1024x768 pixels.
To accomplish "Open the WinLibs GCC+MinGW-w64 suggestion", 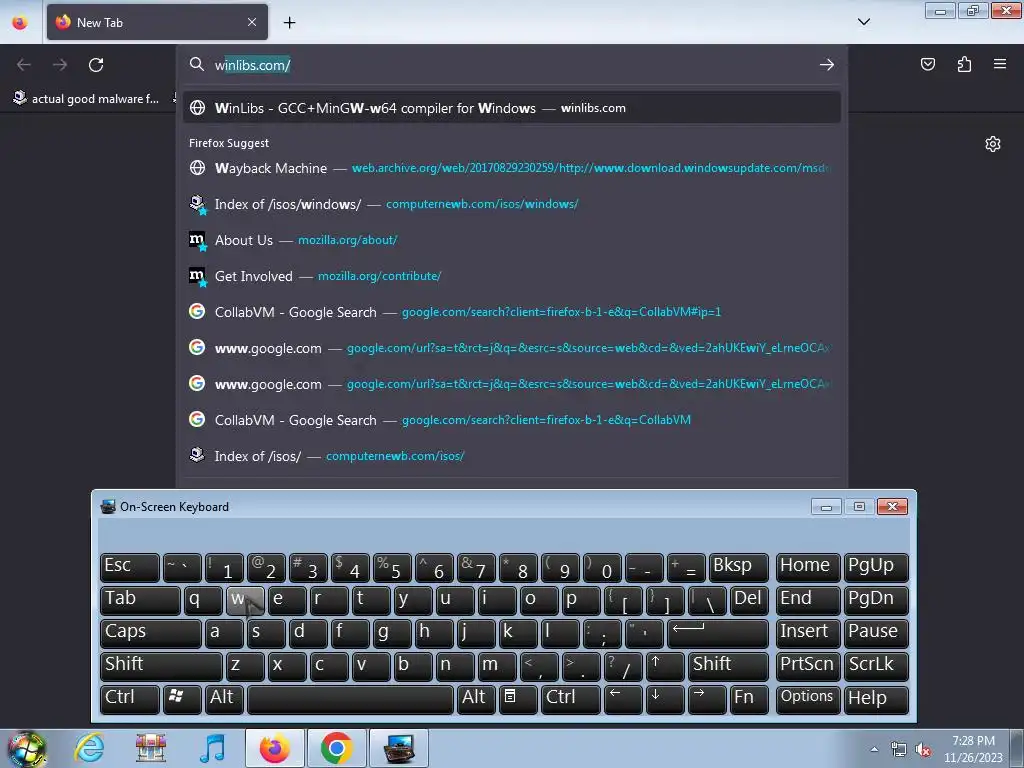I will pos(512,108).
